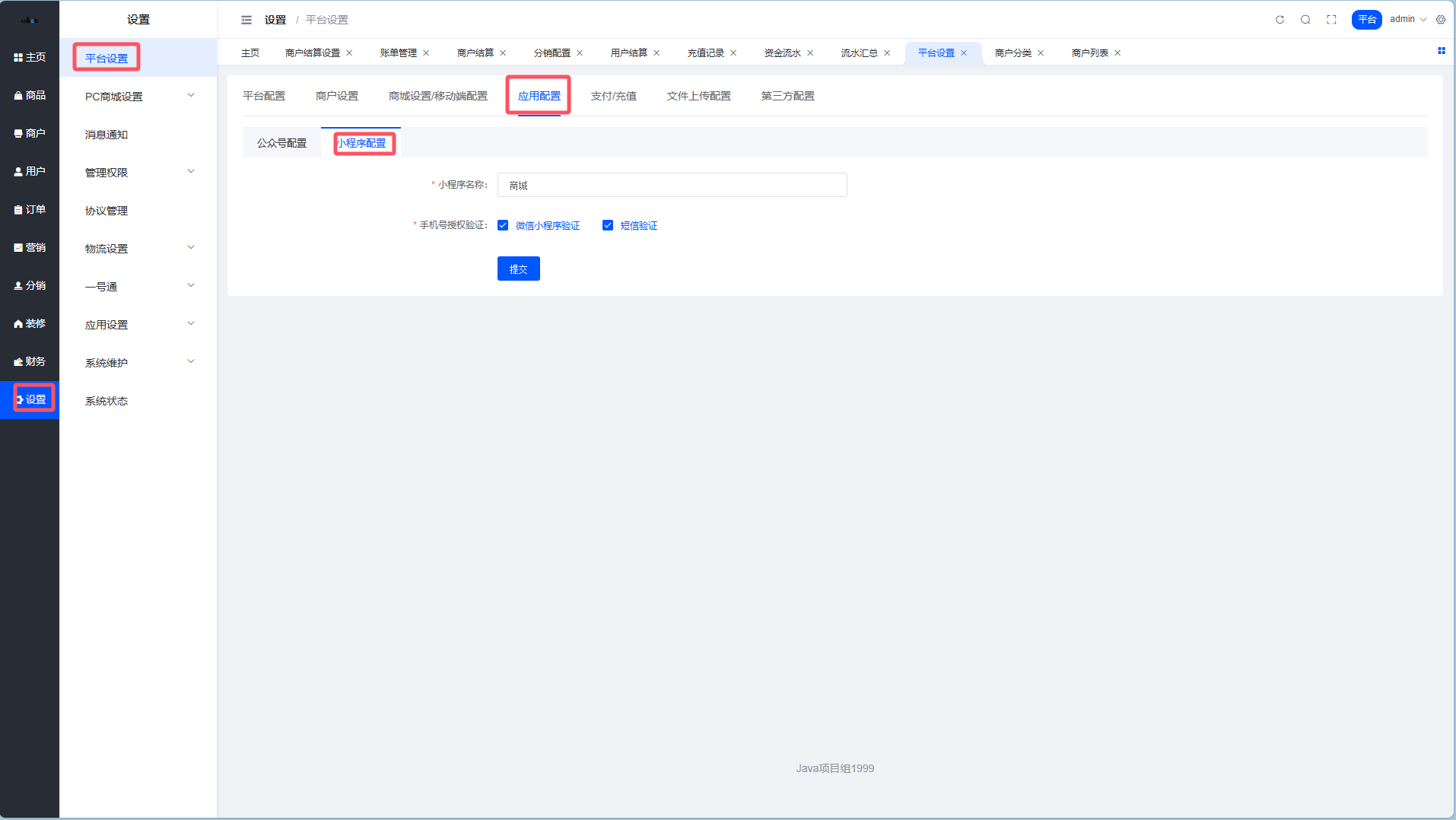This screenshot has height=820, width=1456.
Task: Open the tab grid icon at far right
Action: (1441, 51)
